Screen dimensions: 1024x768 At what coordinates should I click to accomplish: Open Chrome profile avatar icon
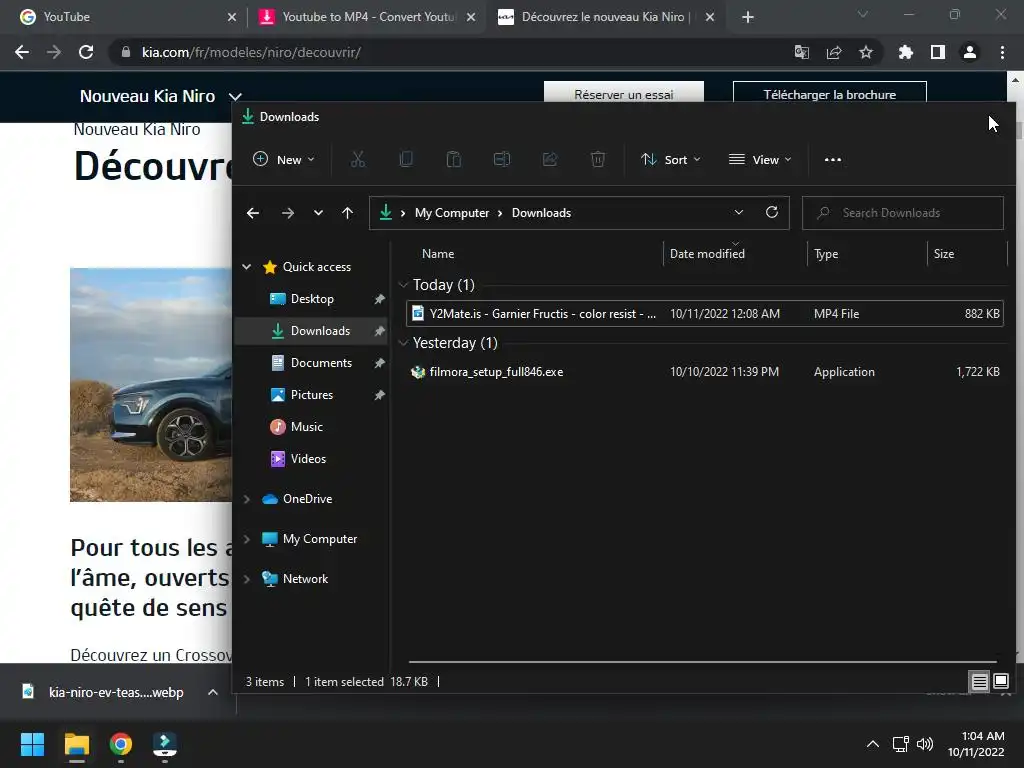pyautogui.click(x=970, y=52)
